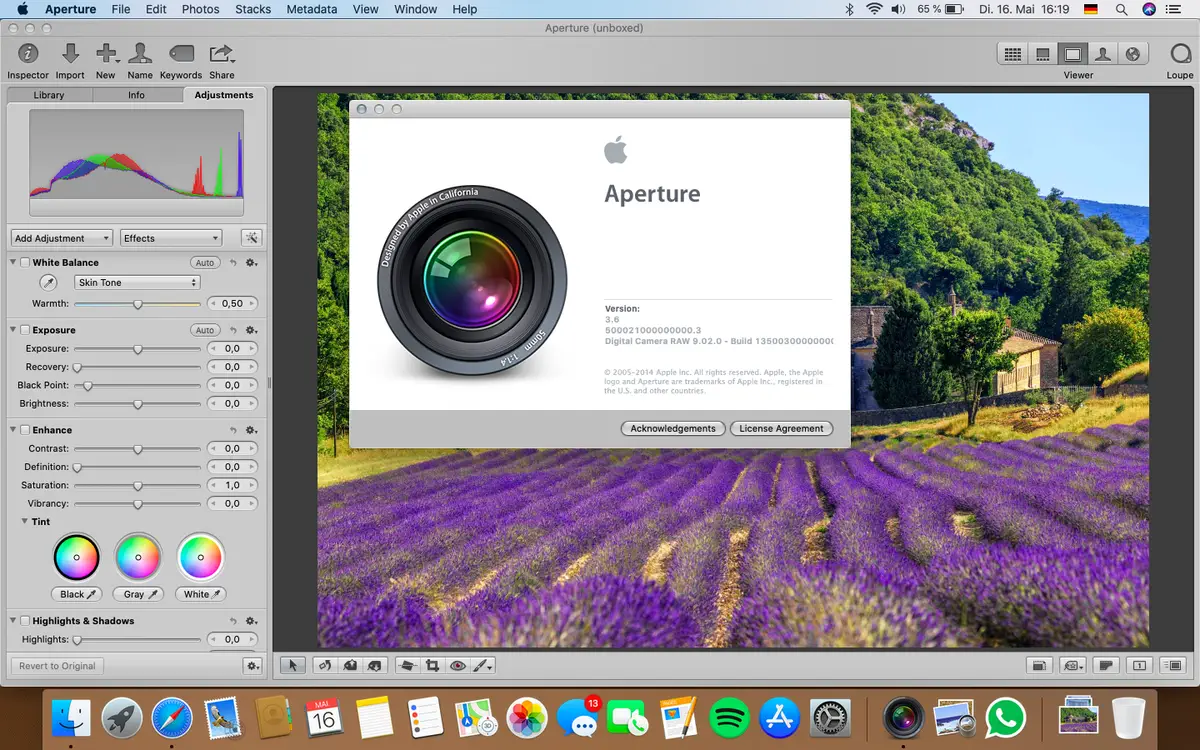Activate the Loupe magnifier
The image size is (1200, 750).
1180,54
